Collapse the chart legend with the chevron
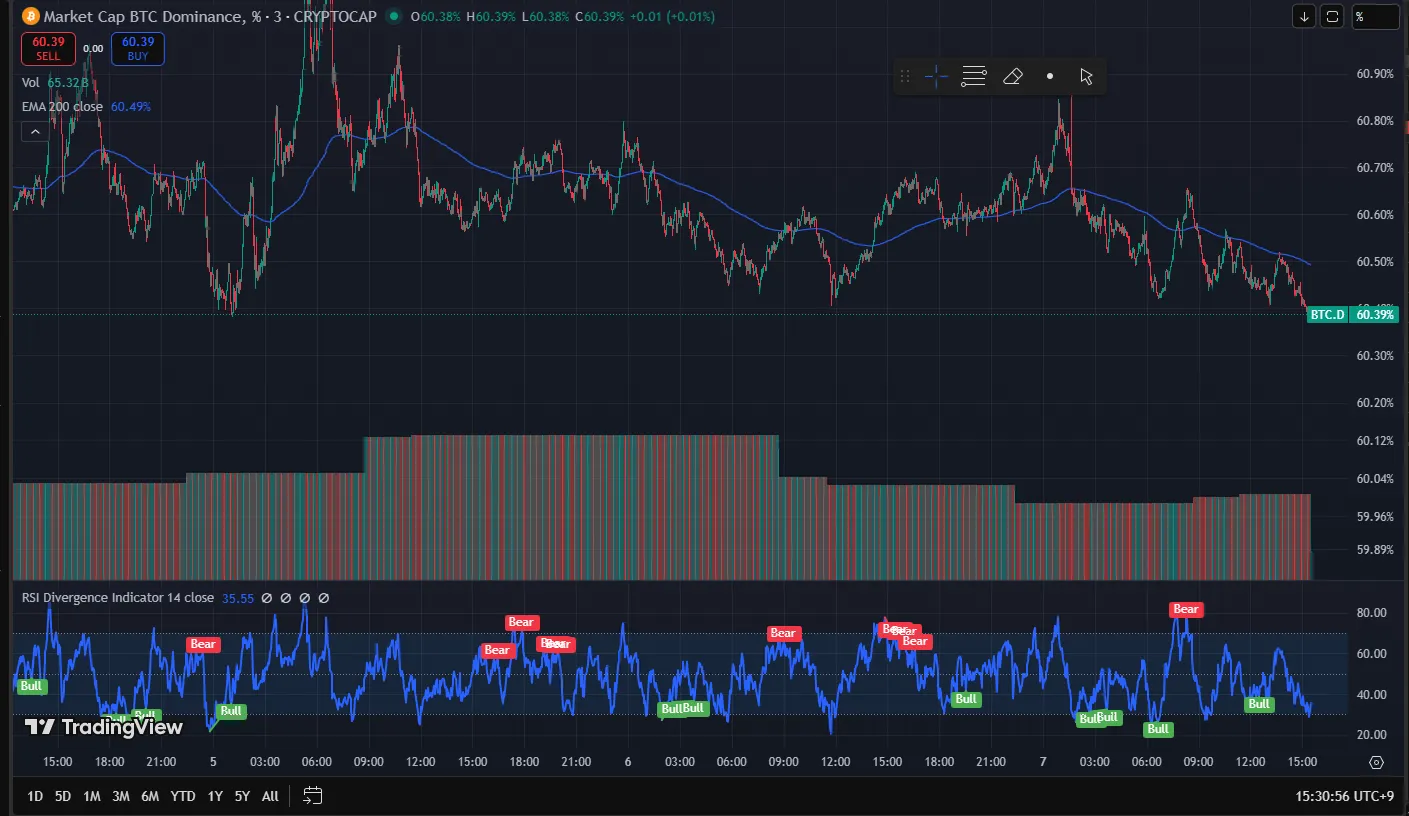Image resolution: width=1409 pixels, height=816 pixels. (x=35, y=130)
